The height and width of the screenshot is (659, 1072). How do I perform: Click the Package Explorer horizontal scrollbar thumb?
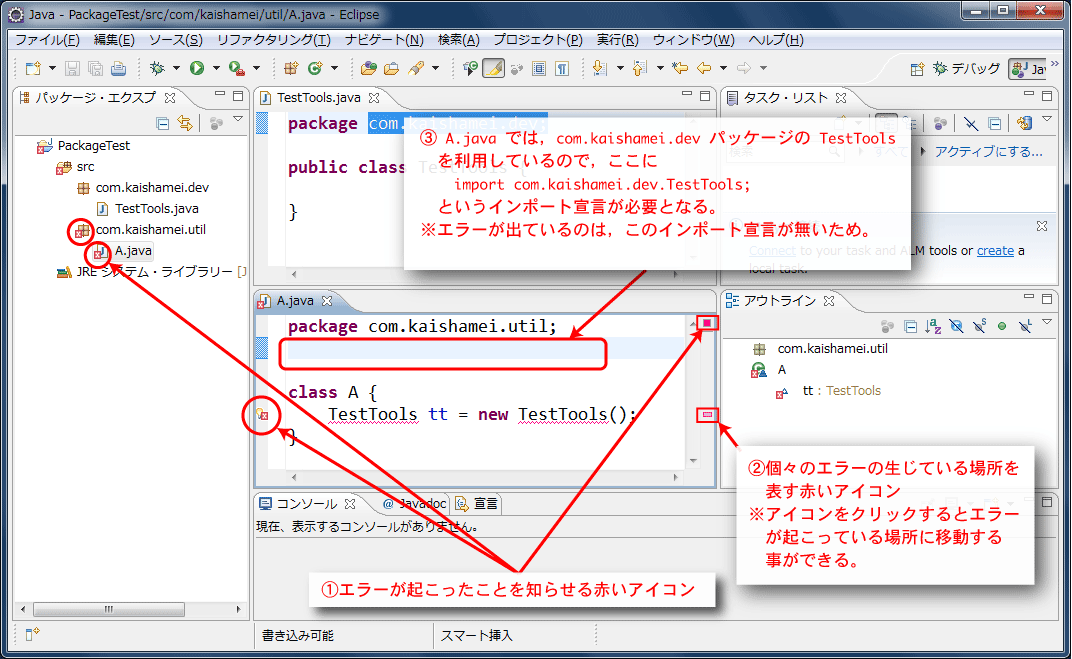109,609
